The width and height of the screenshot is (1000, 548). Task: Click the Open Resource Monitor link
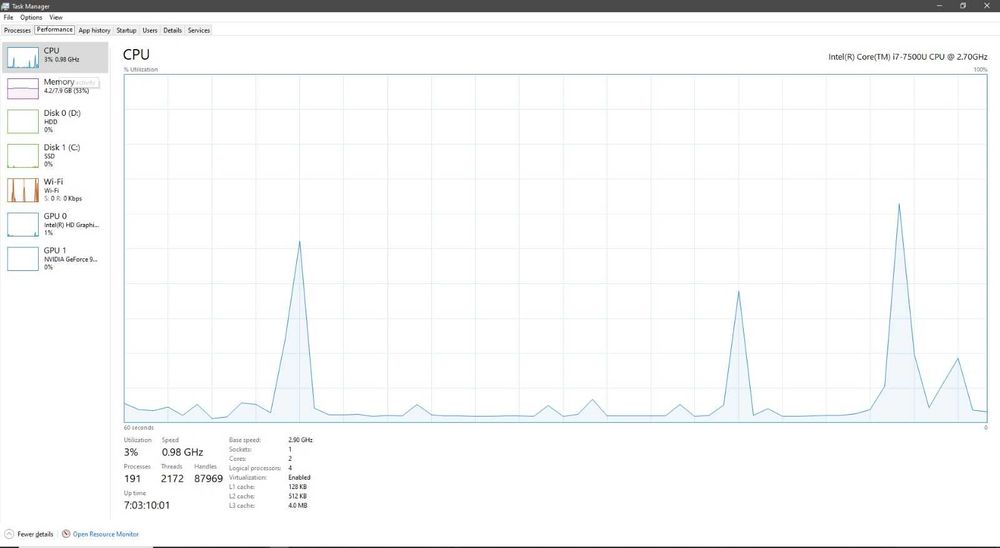tap(105, 534)
